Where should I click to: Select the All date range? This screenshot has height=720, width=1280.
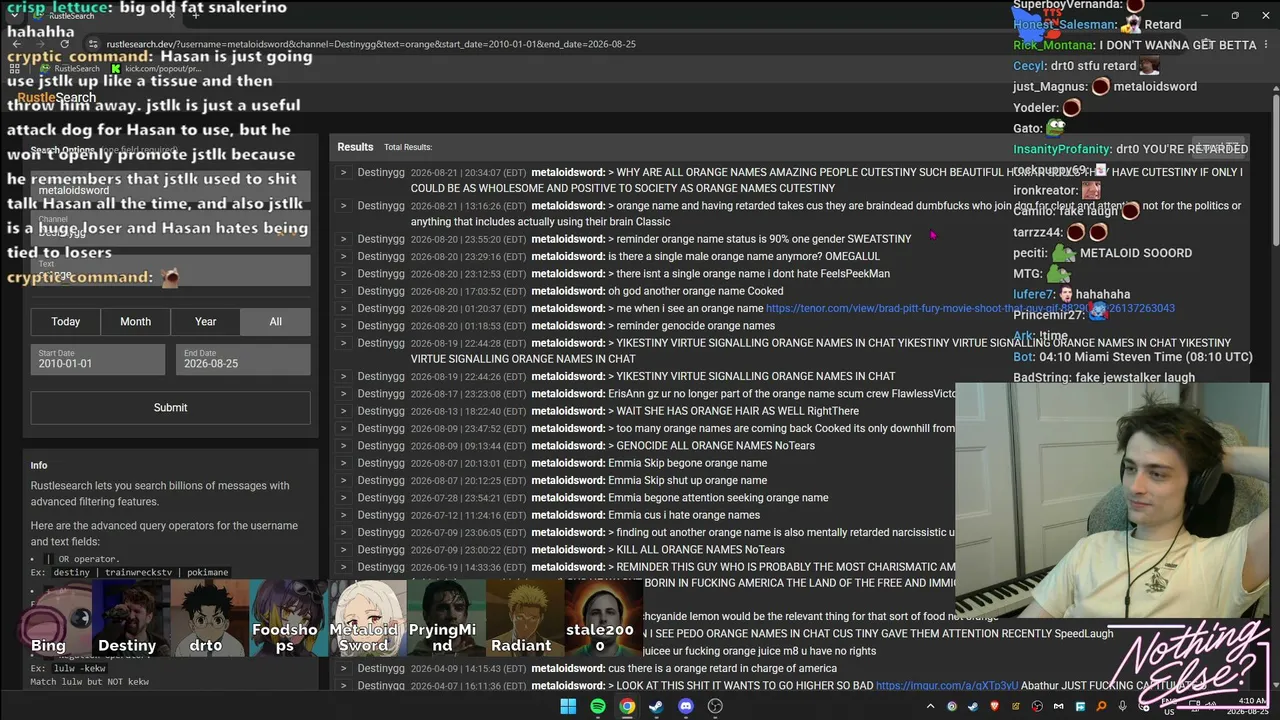tap(276, 321)
